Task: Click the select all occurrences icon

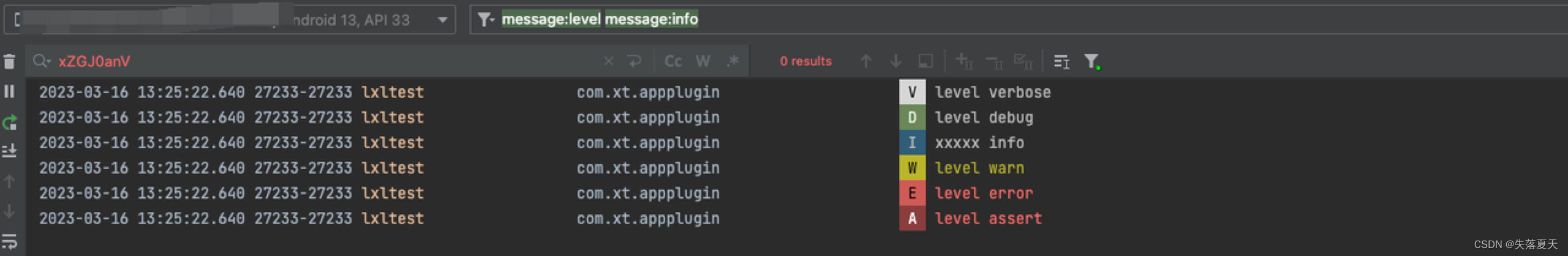Action: point(1023,61)
